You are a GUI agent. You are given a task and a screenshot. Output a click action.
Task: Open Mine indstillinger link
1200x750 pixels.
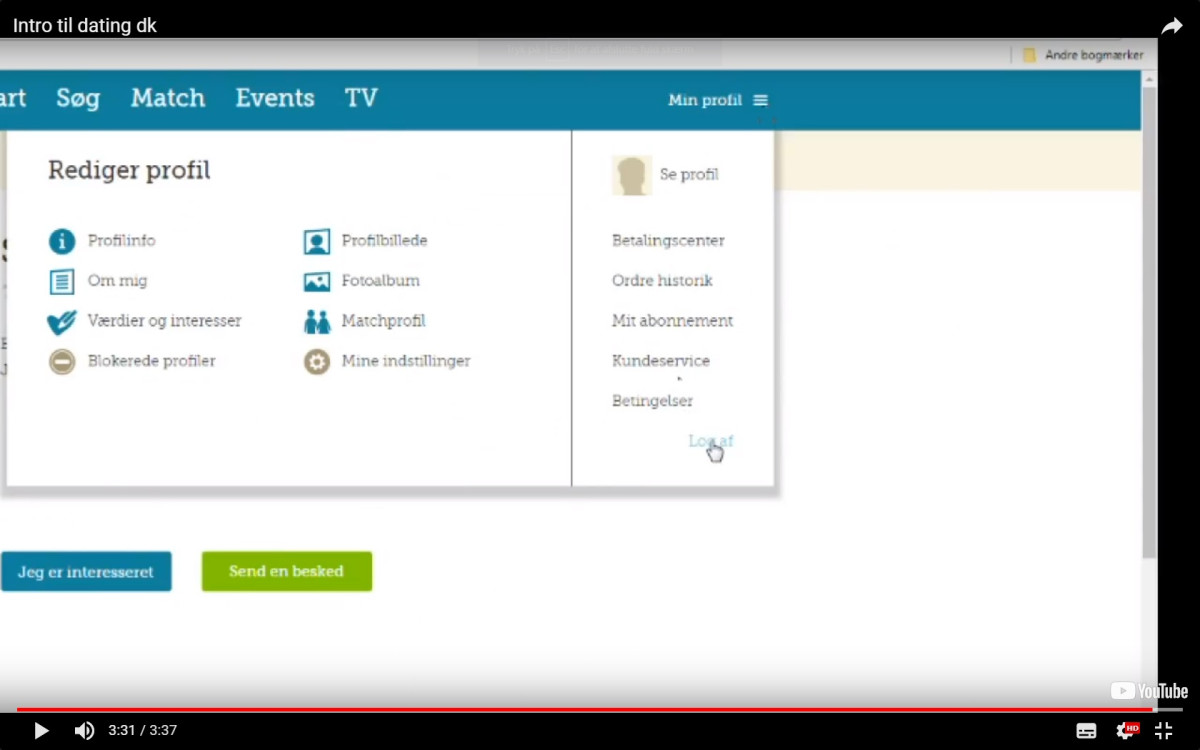coord(405,361)
